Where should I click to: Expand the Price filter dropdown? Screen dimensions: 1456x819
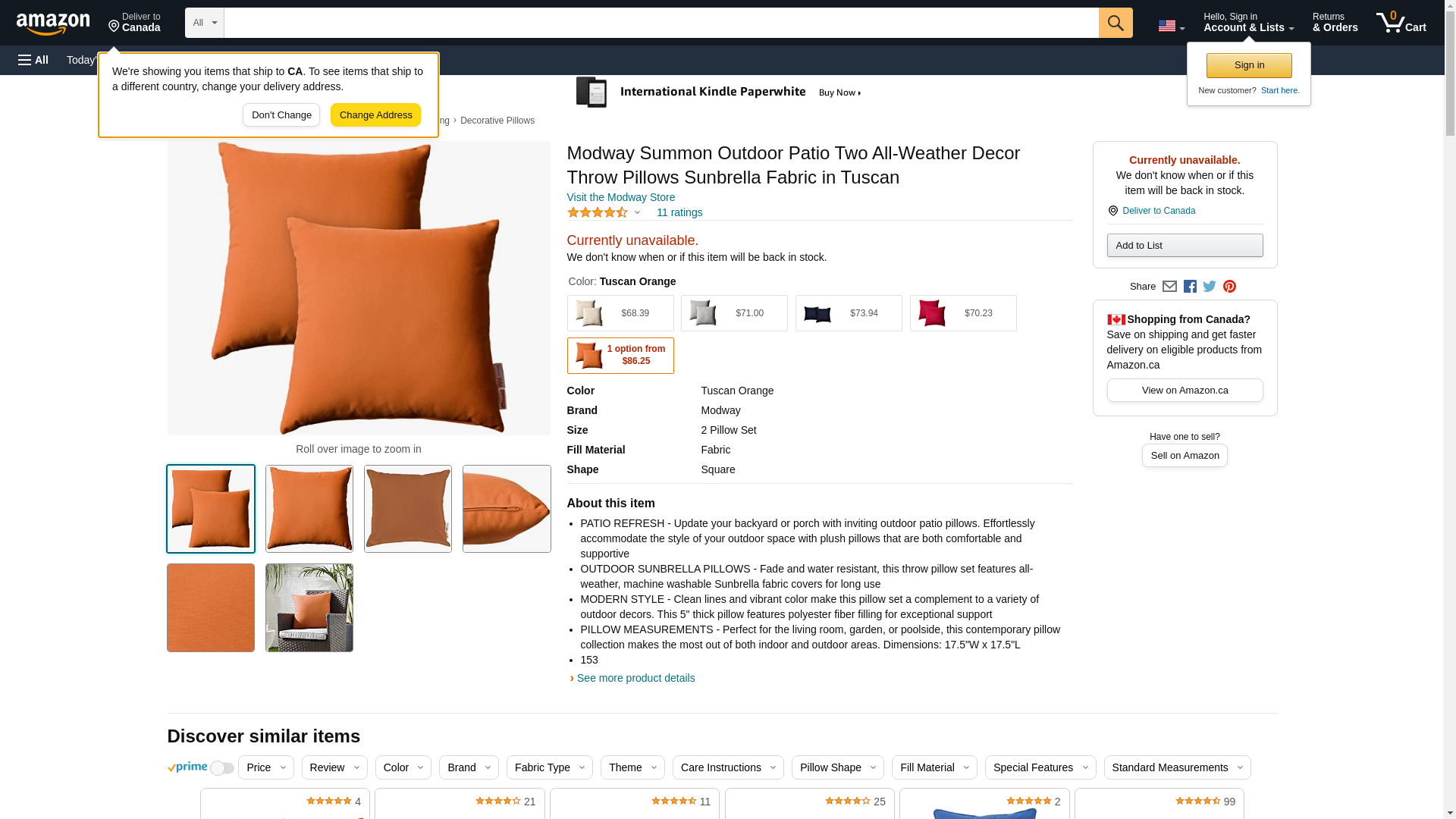[266, 767]
